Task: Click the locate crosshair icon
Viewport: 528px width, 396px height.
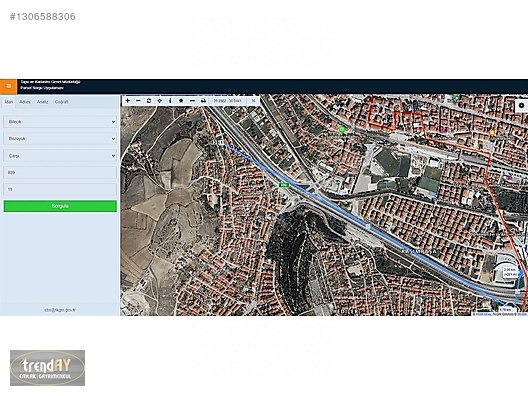Action: coord(160,101)
